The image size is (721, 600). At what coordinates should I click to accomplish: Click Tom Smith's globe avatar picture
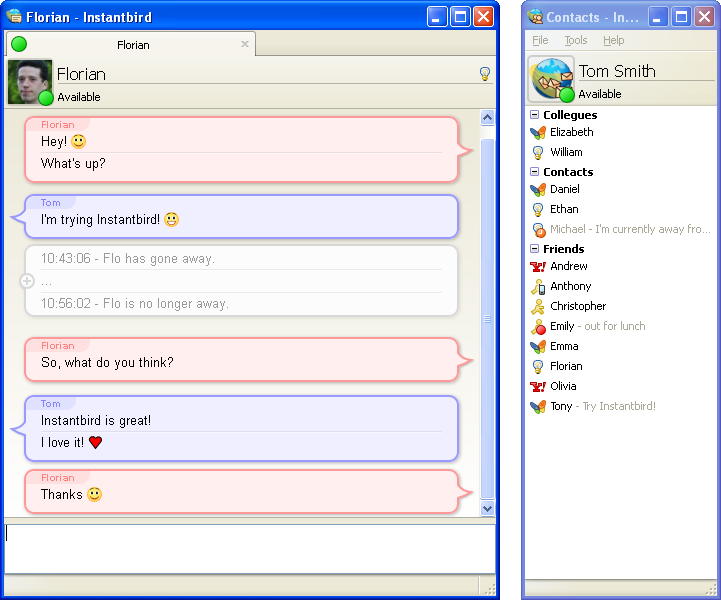click(551, 78)
